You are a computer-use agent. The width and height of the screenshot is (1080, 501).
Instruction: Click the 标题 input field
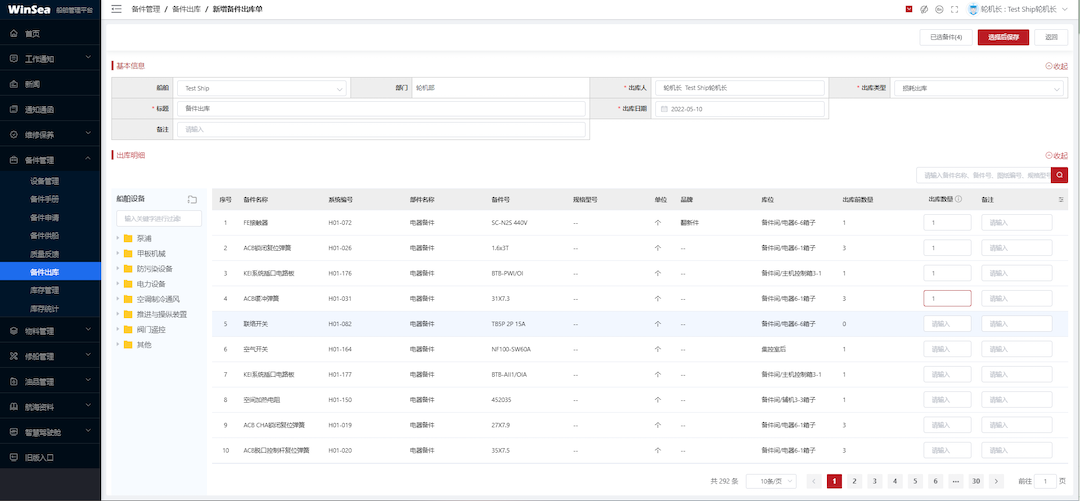pyautogui.click(x=381, y=109)
